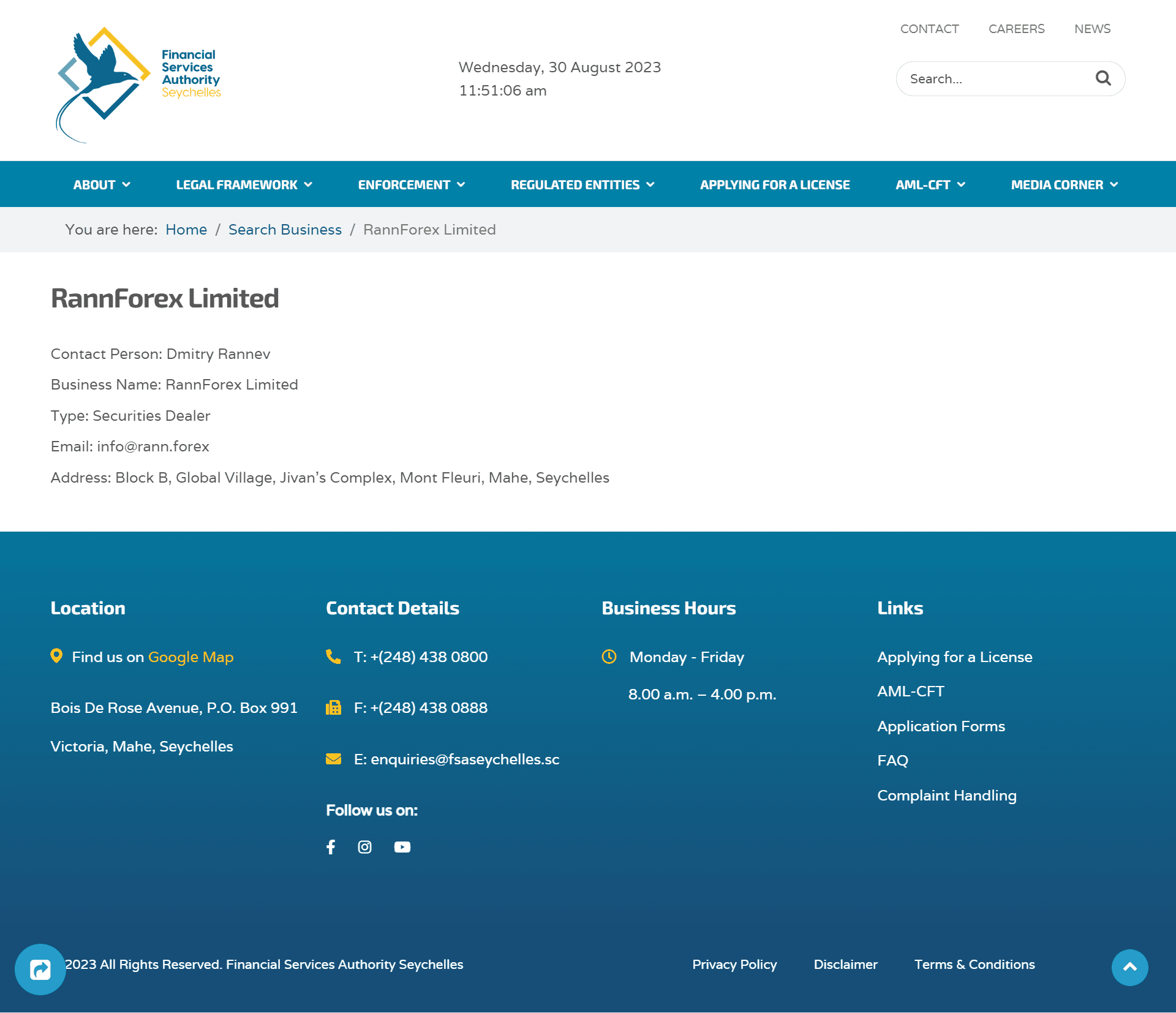
Task: Click the Home breadcrumb link
Action: (186, 230)
